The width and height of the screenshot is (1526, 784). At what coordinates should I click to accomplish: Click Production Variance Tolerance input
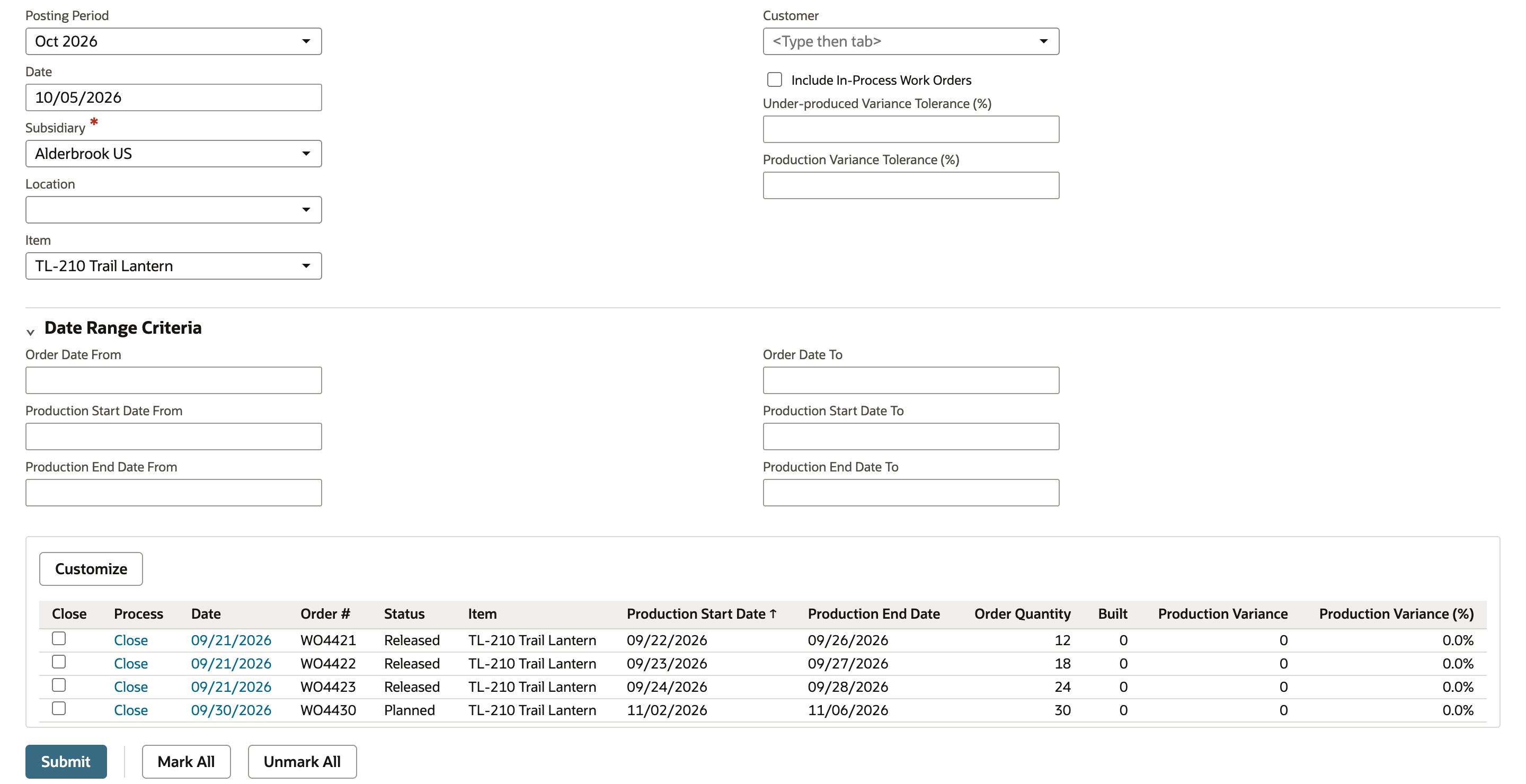click(x=910, y=186)
